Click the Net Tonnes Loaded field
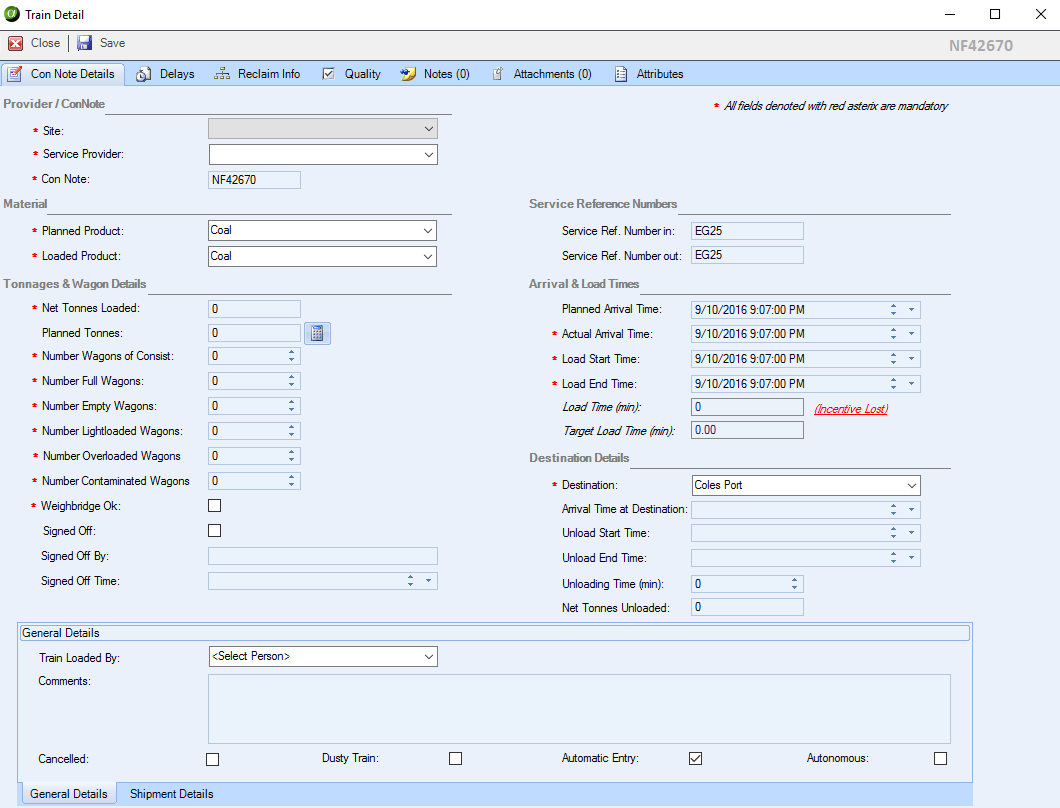 (x=254, y=309)
